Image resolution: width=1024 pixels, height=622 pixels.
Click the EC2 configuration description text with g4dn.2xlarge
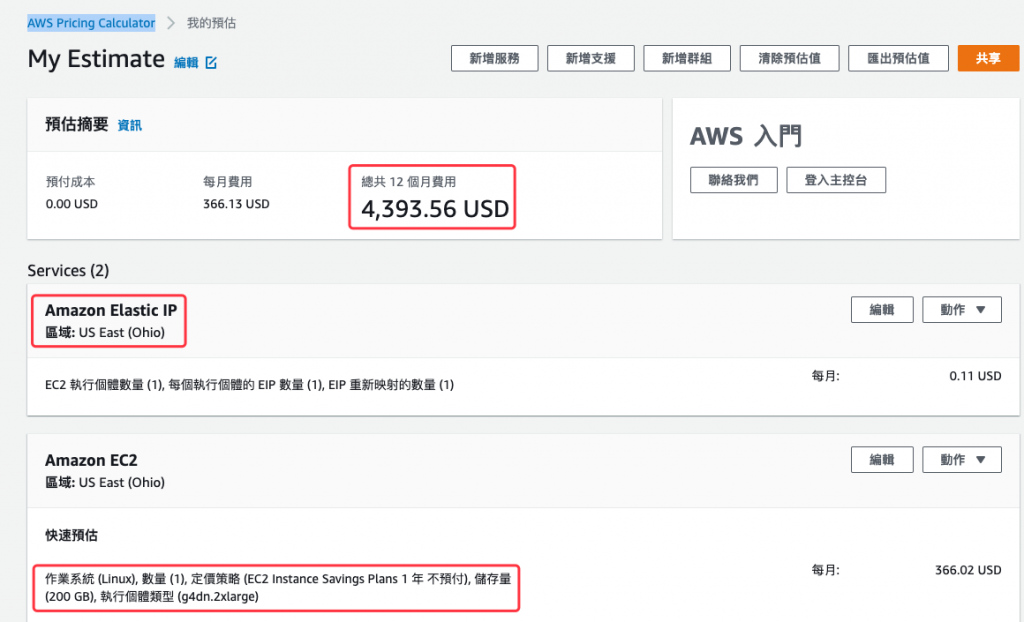point(278,587)
